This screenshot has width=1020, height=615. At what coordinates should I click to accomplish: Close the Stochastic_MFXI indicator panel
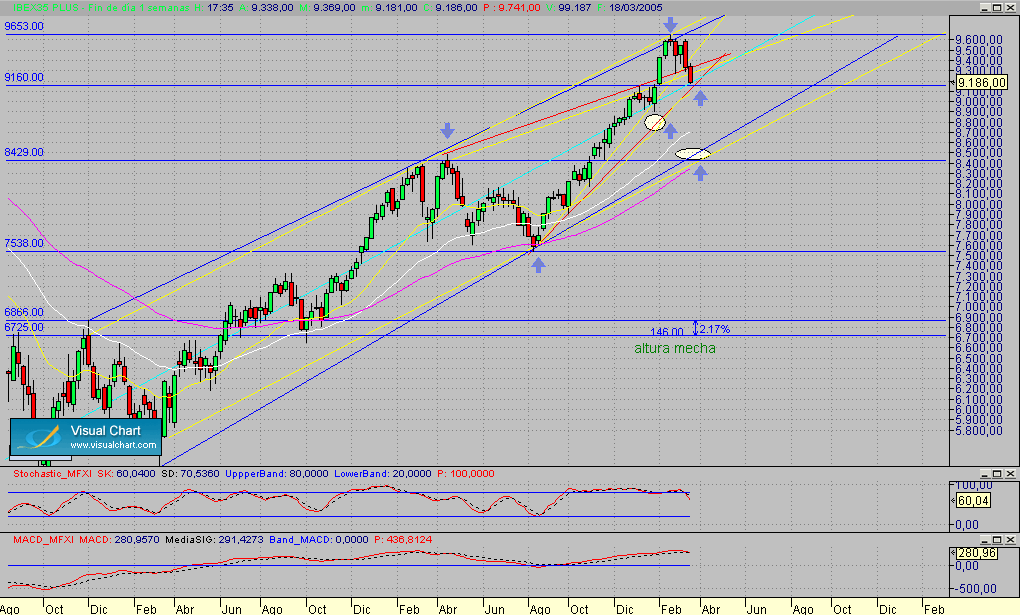(x=1010, y=474)
